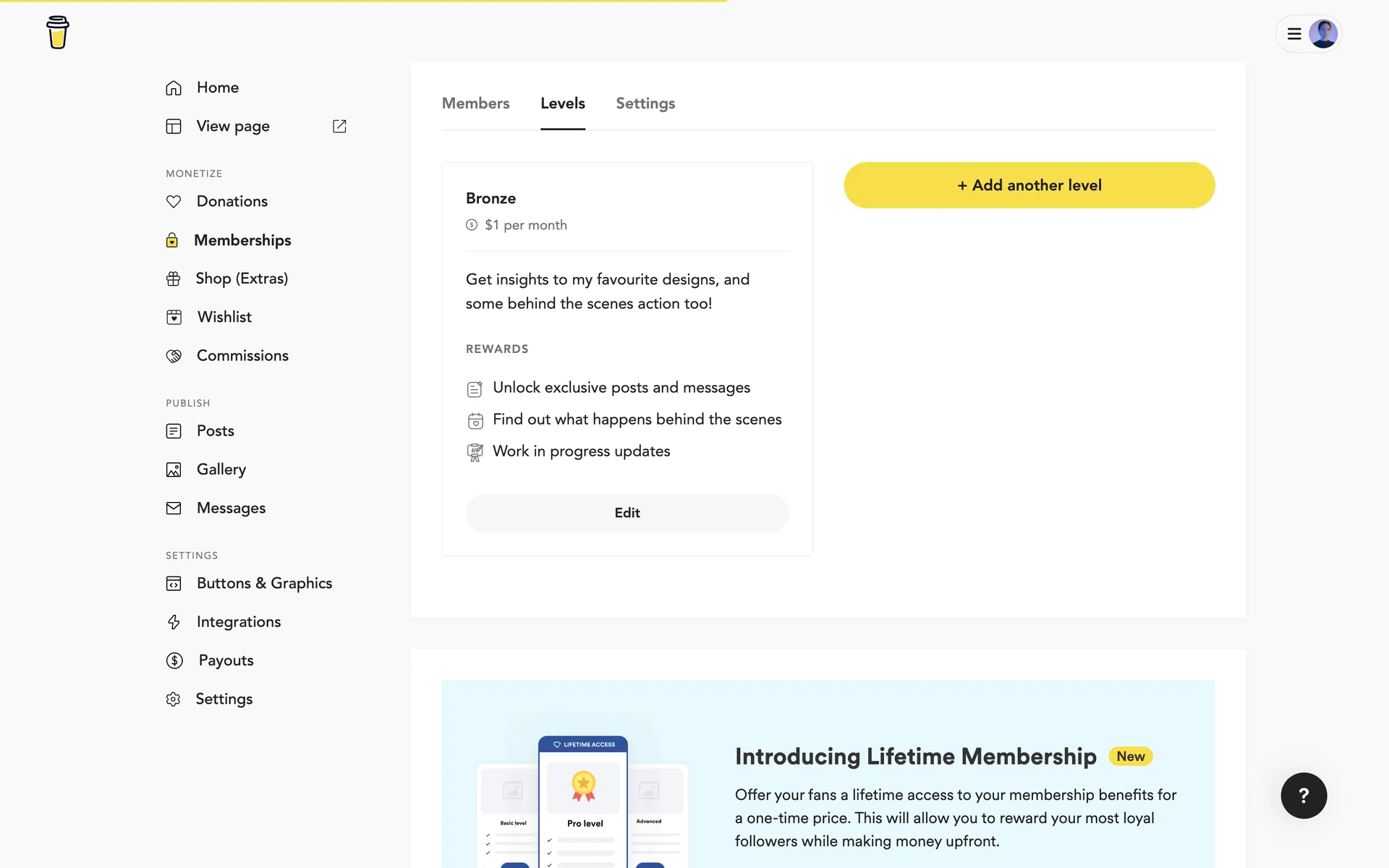Click the Payouts dollar icon
This screenshot has width=1389, height=868.
point(174,660)
